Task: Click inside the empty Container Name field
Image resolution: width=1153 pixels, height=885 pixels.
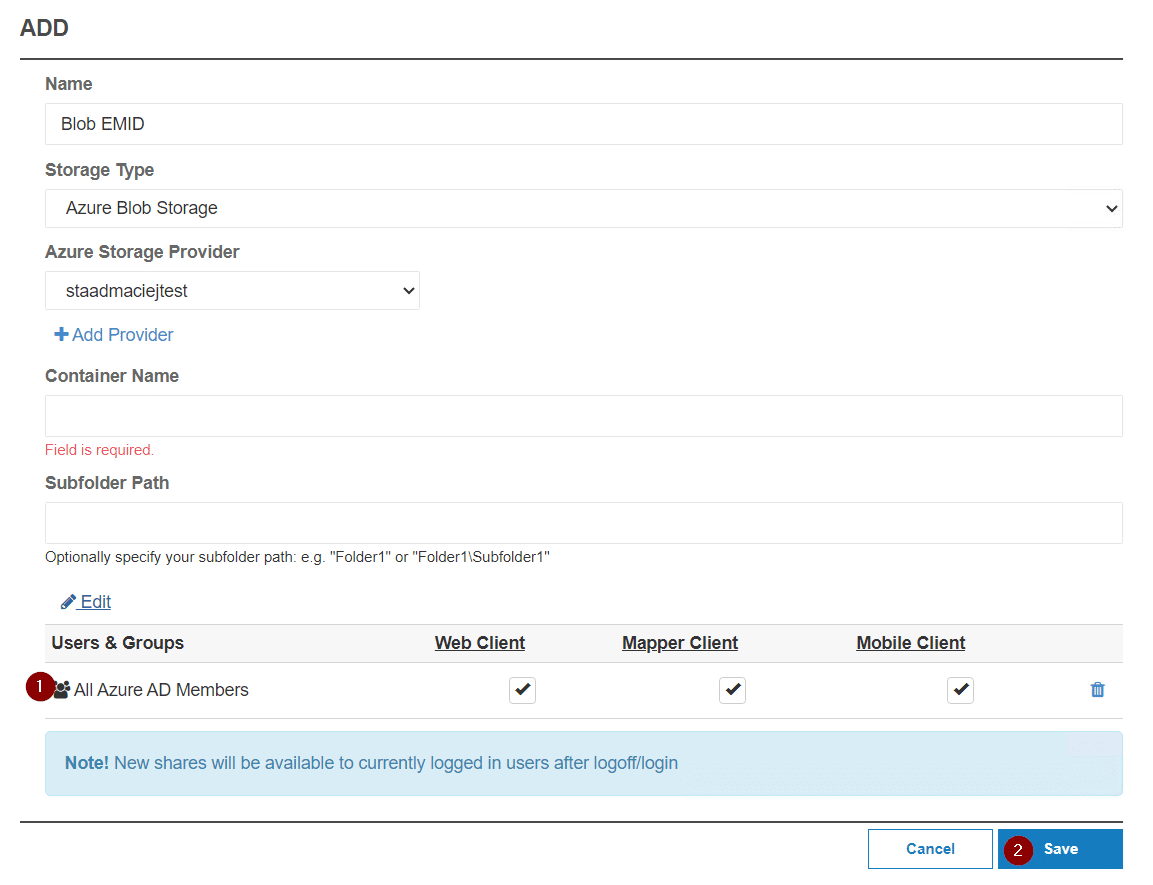Action: (x=583, y=415)
